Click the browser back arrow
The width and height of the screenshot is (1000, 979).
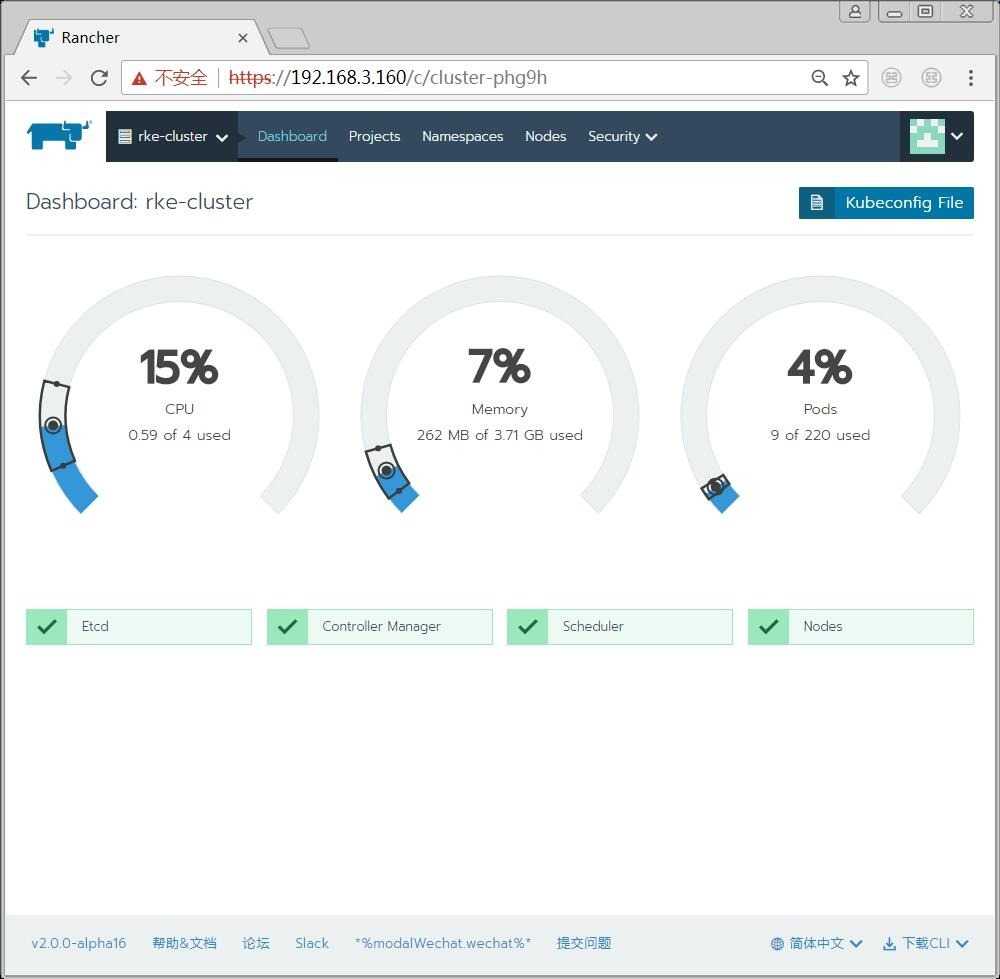(29, 78)
